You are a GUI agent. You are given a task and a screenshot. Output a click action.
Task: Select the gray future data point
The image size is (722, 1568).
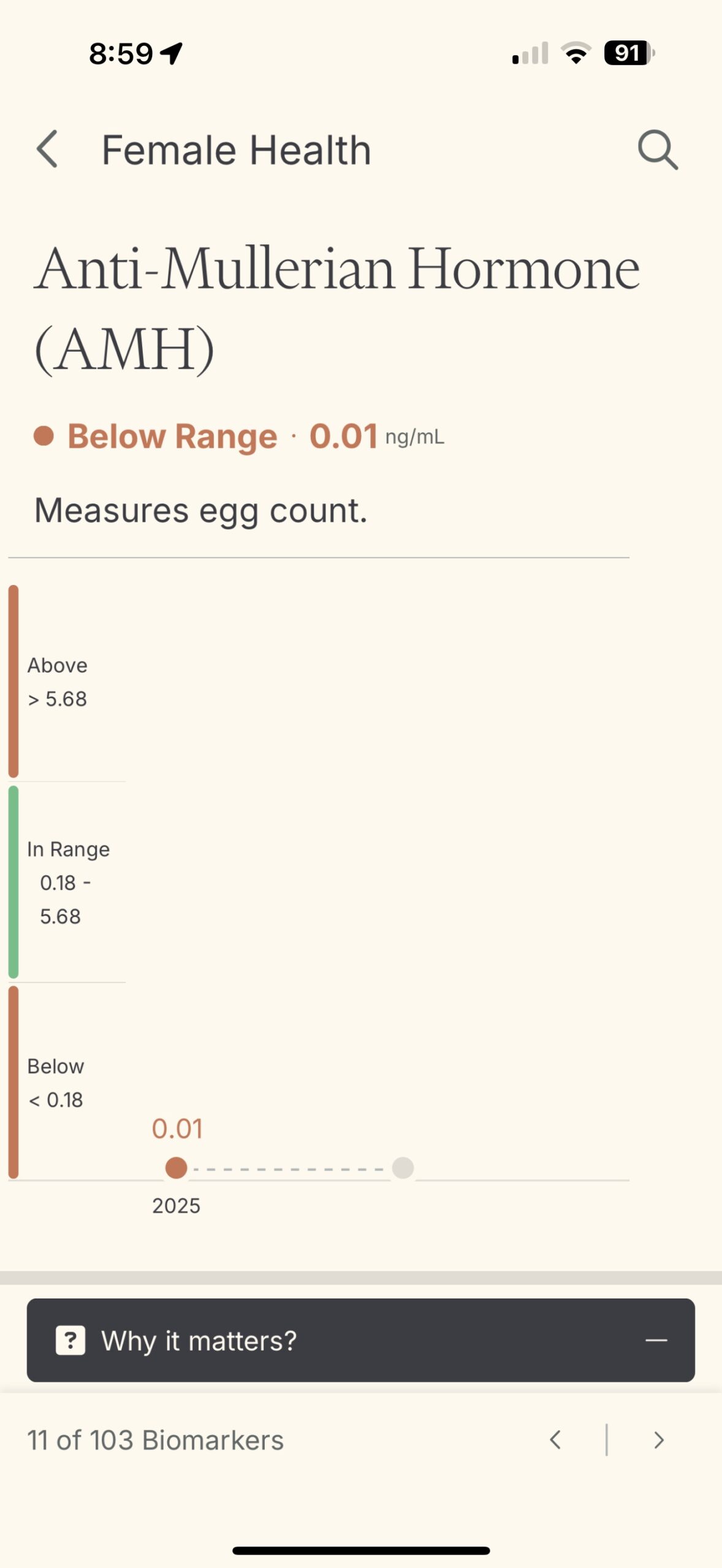403,1168
